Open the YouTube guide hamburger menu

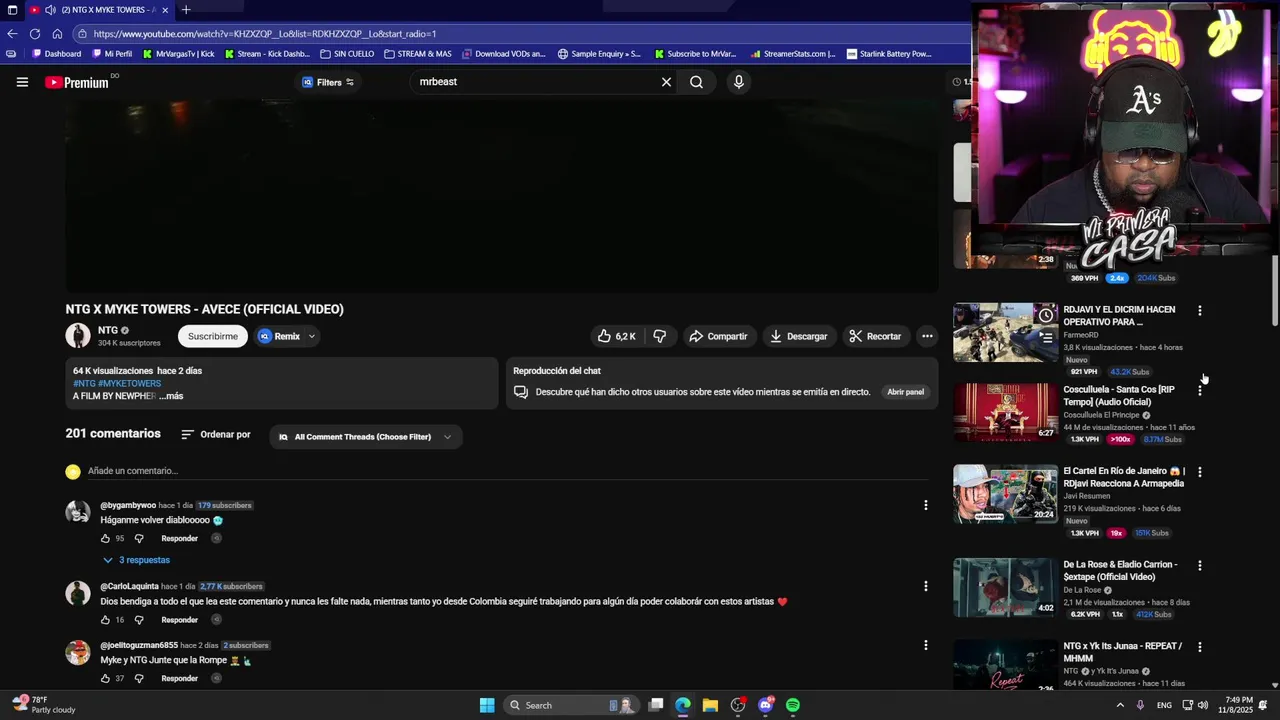(x=22, y=82)
